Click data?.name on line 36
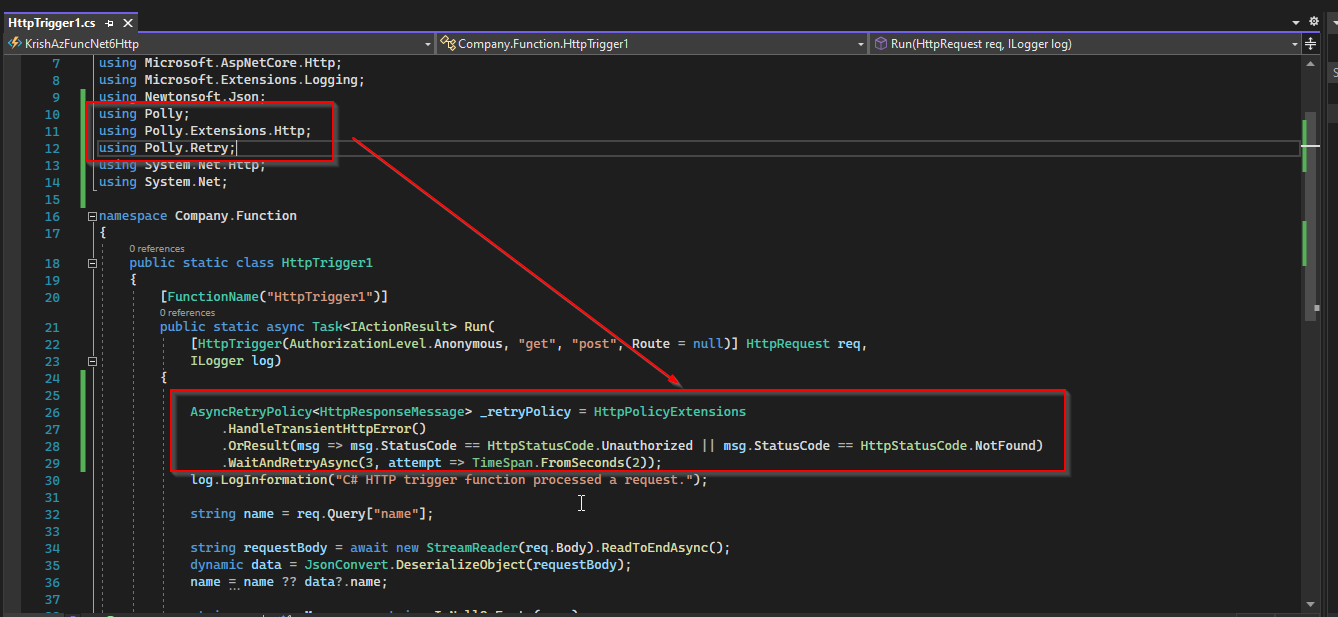 pyautogui.click(x=343, y=582)
